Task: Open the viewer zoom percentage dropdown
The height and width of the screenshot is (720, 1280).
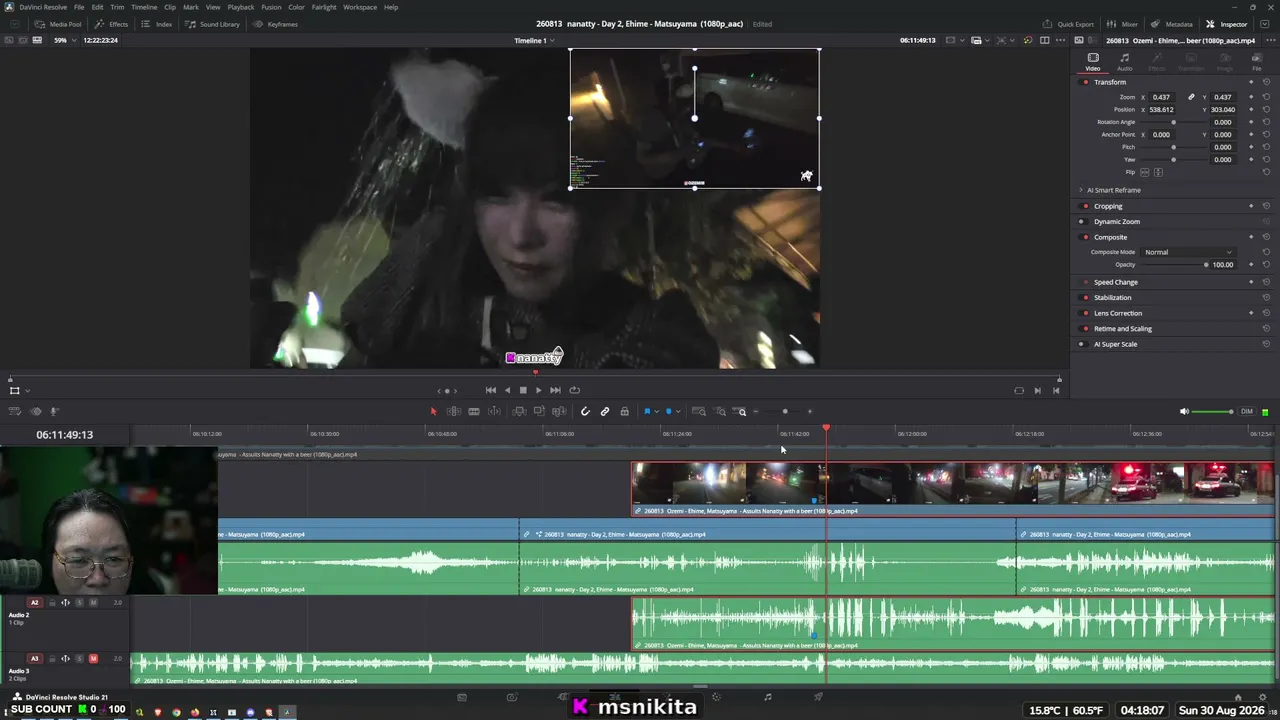Action: coord(66,40)
